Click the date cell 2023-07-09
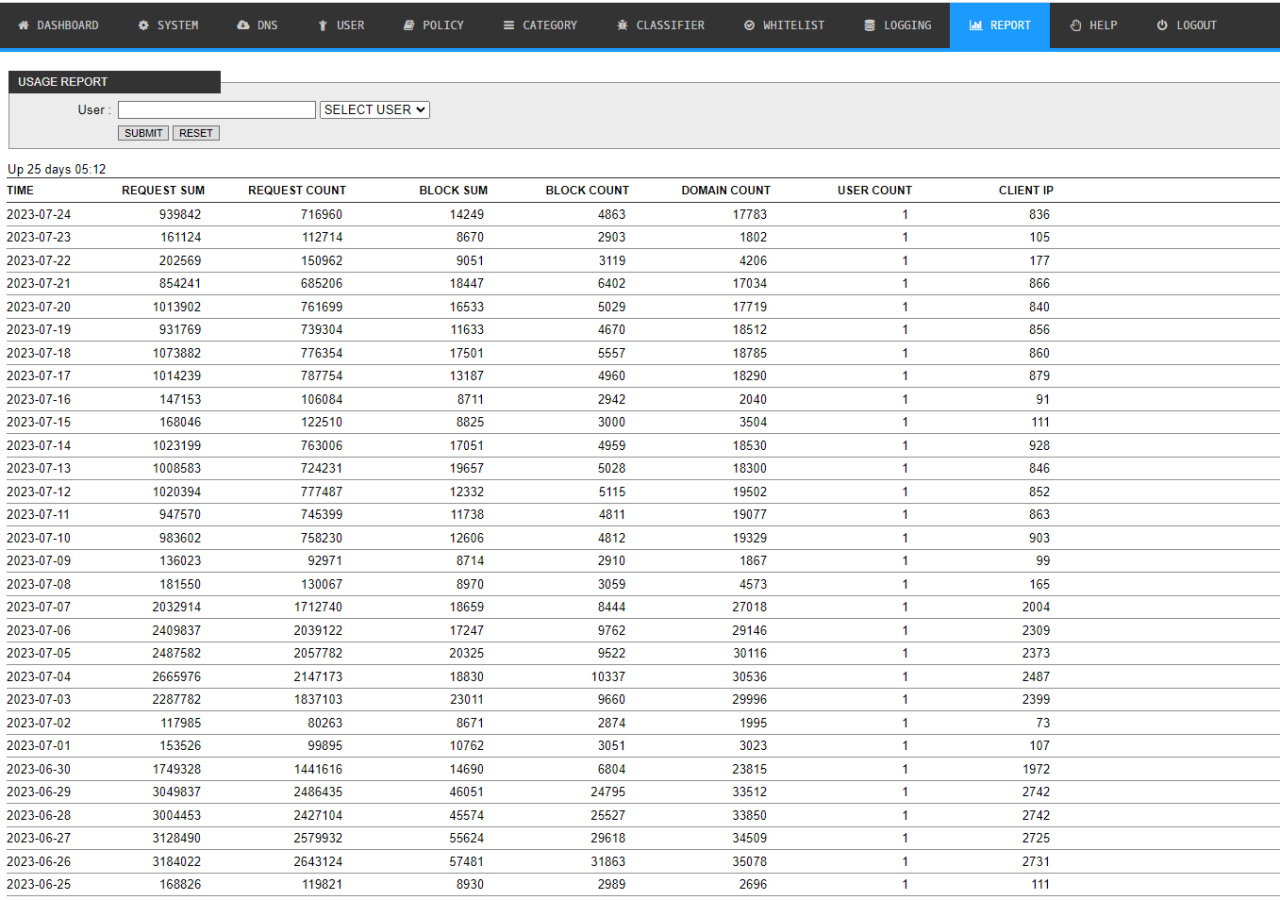 pyautogui.click(x=39, y=561)
